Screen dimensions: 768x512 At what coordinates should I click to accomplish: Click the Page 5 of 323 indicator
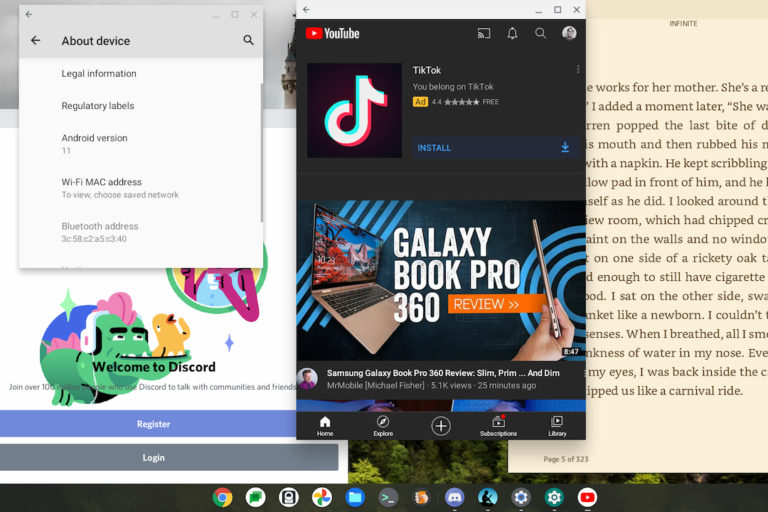coord(566,459)
